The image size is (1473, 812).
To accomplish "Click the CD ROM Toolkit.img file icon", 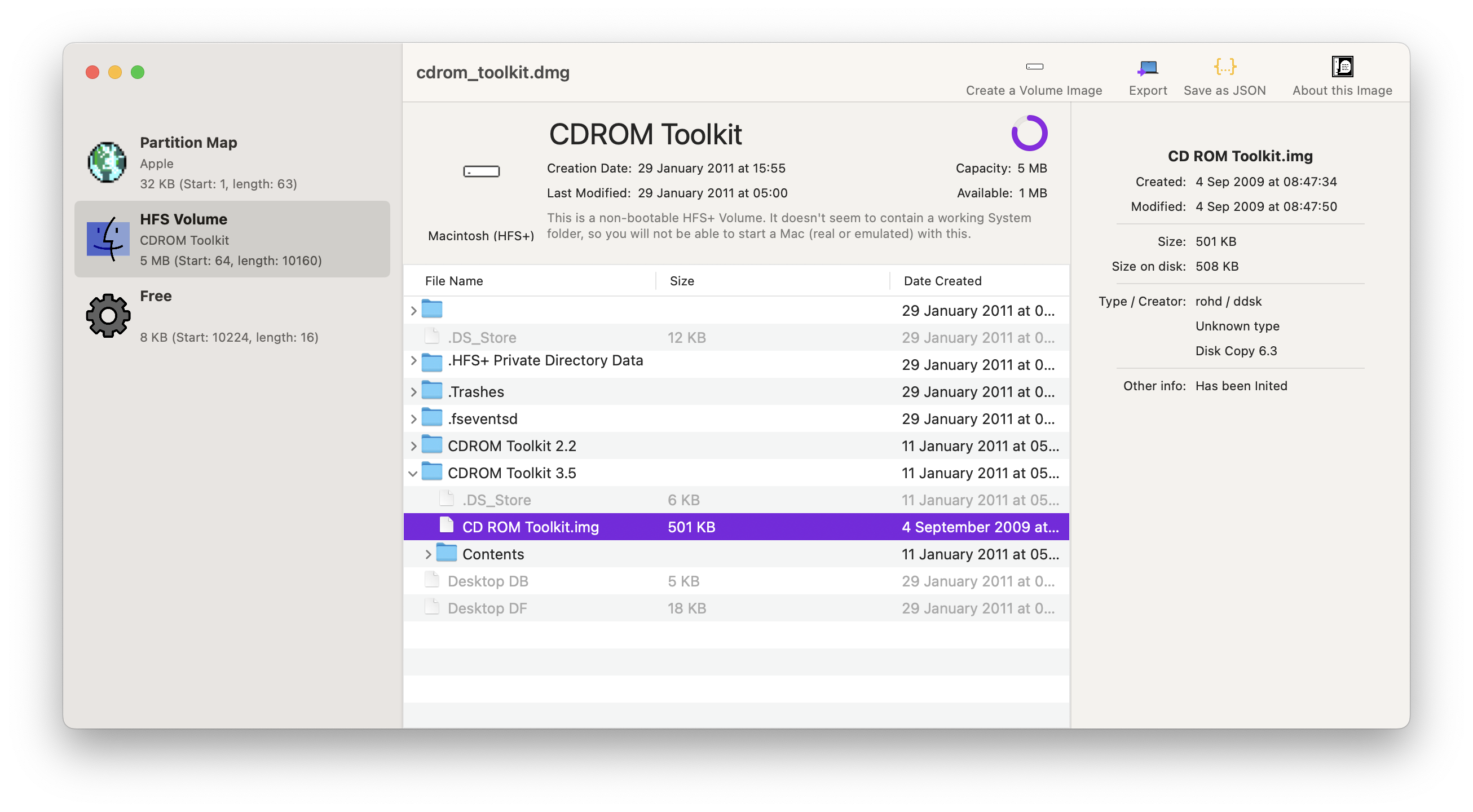I will [x=447, y=526].
